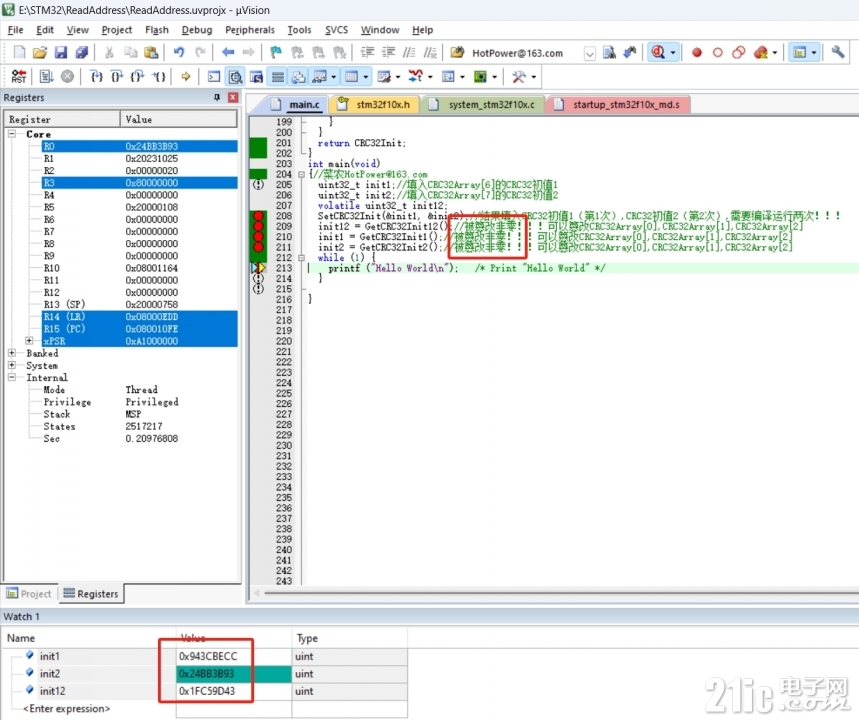Toggle the Disassembly window
The height and width of the screenshot is (720, 859).
(x=236, y=77)
